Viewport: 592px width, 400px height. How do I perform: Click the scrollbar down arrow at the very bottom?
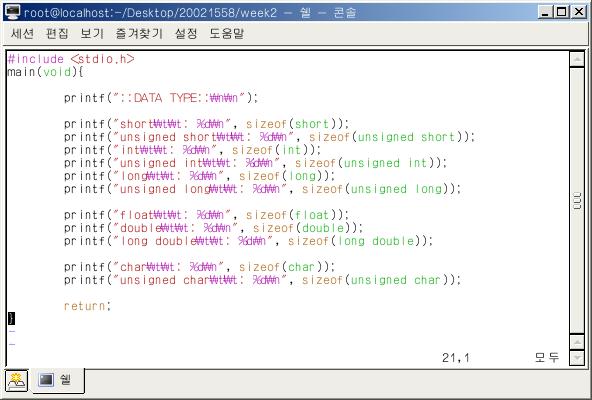point(577,357)
